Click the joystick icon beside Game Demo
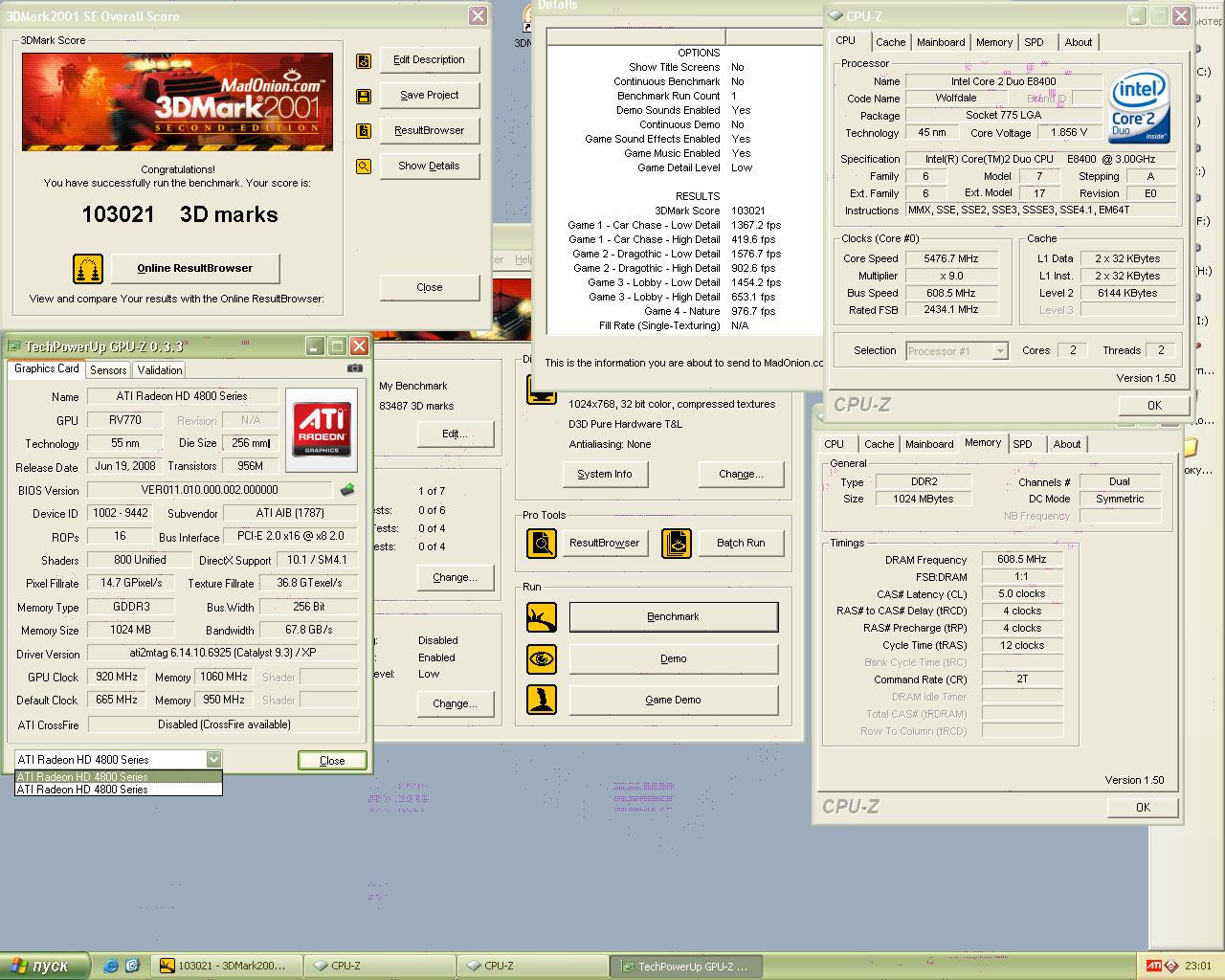Viewport: 1225px width, 980px height. click(x=542, y=700)
